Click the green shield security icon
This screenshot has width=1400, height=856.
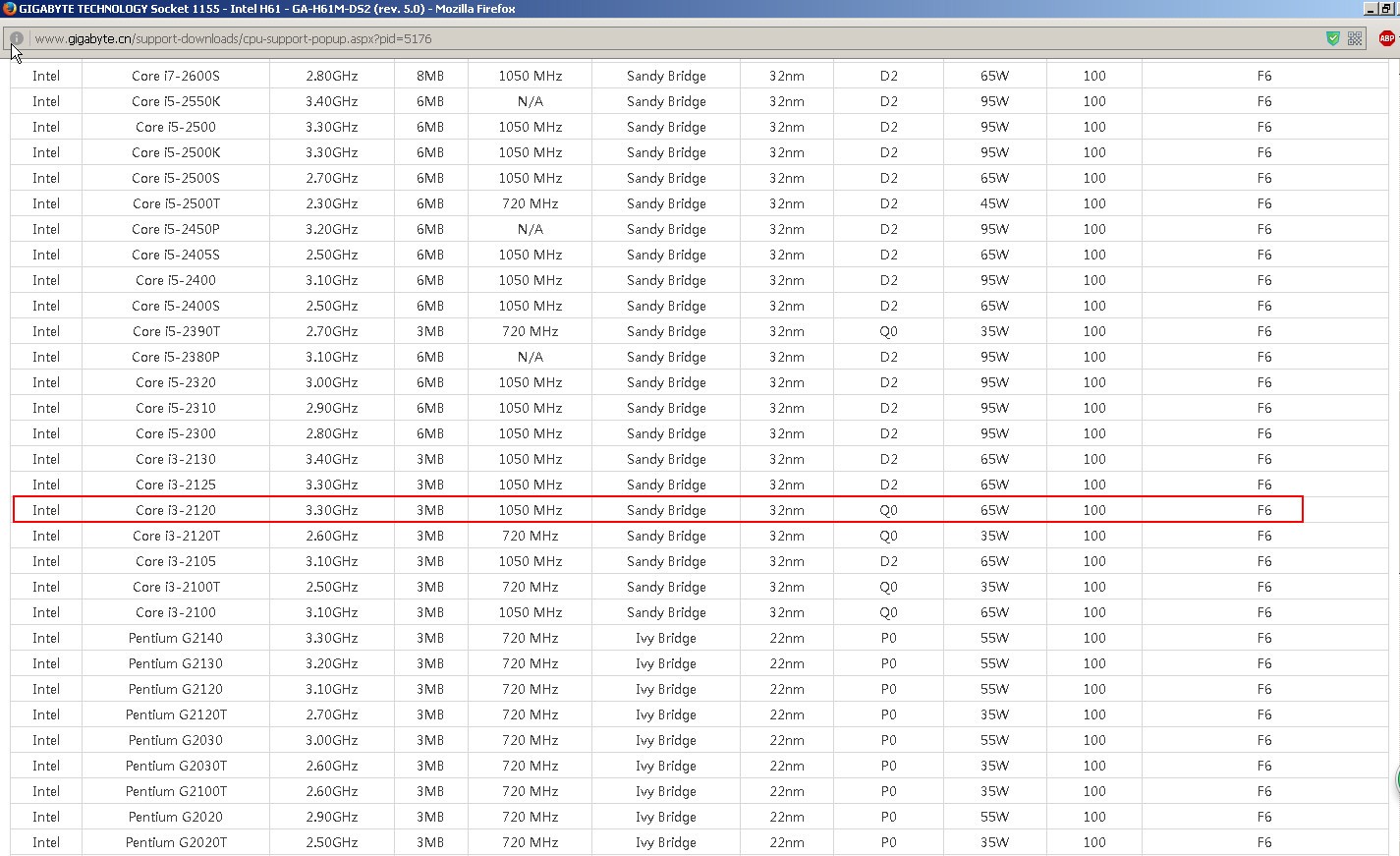pos(1333,38)
